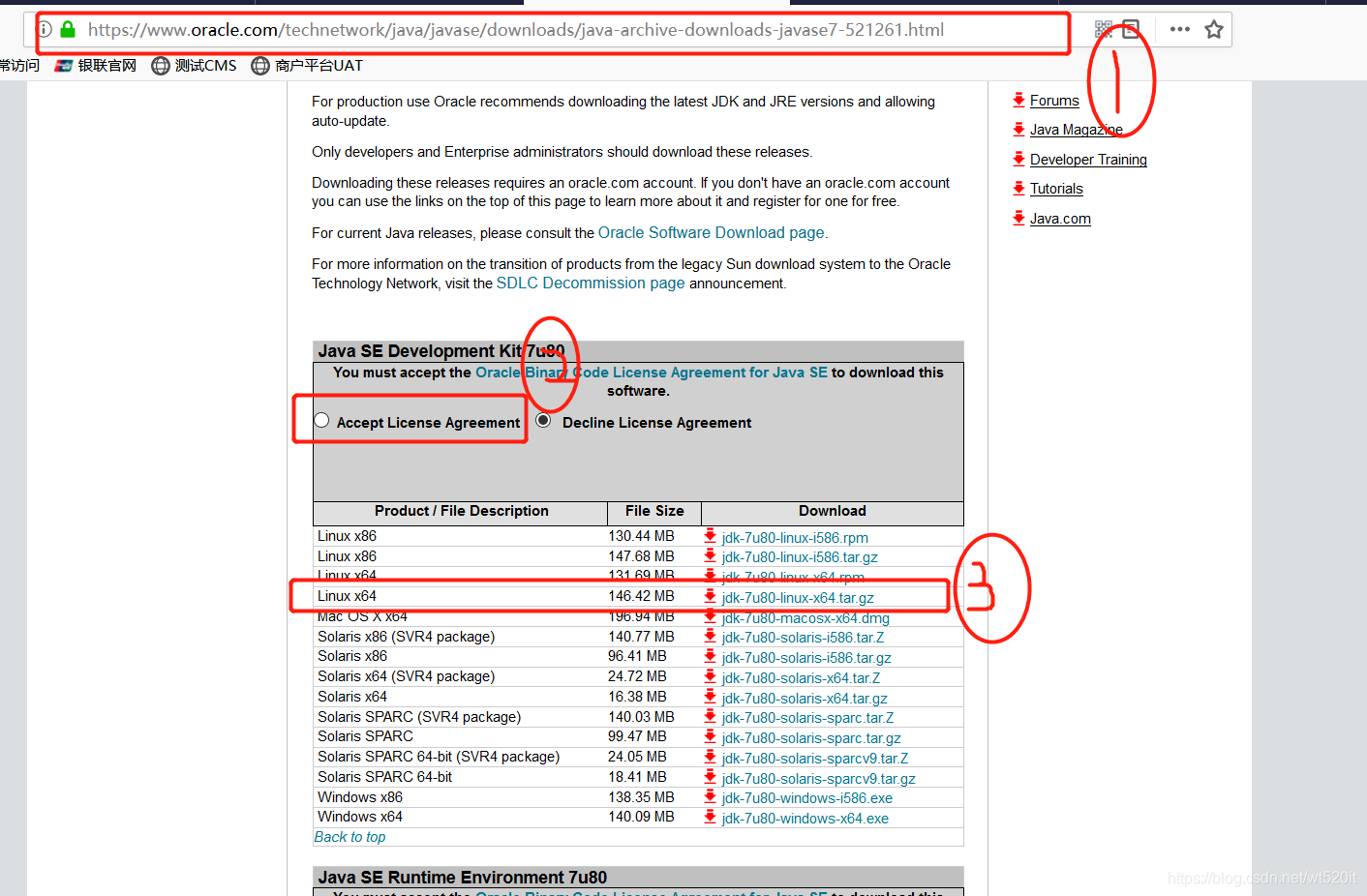This screenshot has width=1367, height=896.
Task: Click download icon for jdk-7u80-linux-x64.tar.gz
Action: point(710,596)
